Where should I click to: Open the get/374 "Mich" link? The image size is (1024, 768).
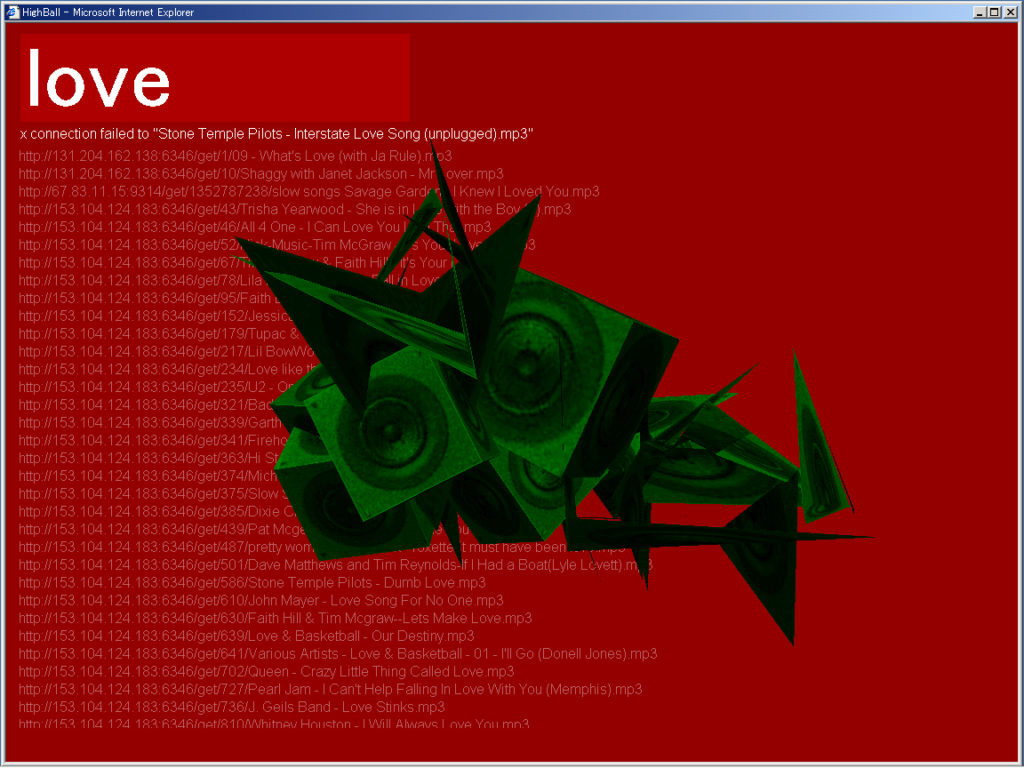tap(149, 476)
